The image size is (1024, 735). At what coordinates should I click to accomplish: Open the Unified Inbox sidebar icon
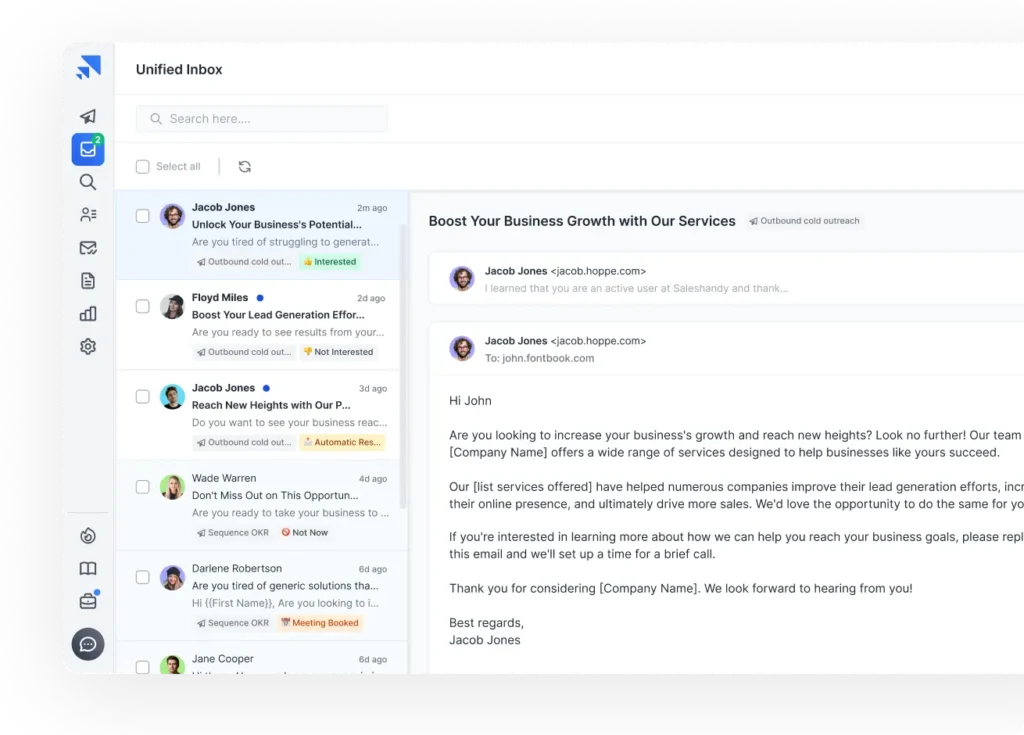click(x=88, y=149)
